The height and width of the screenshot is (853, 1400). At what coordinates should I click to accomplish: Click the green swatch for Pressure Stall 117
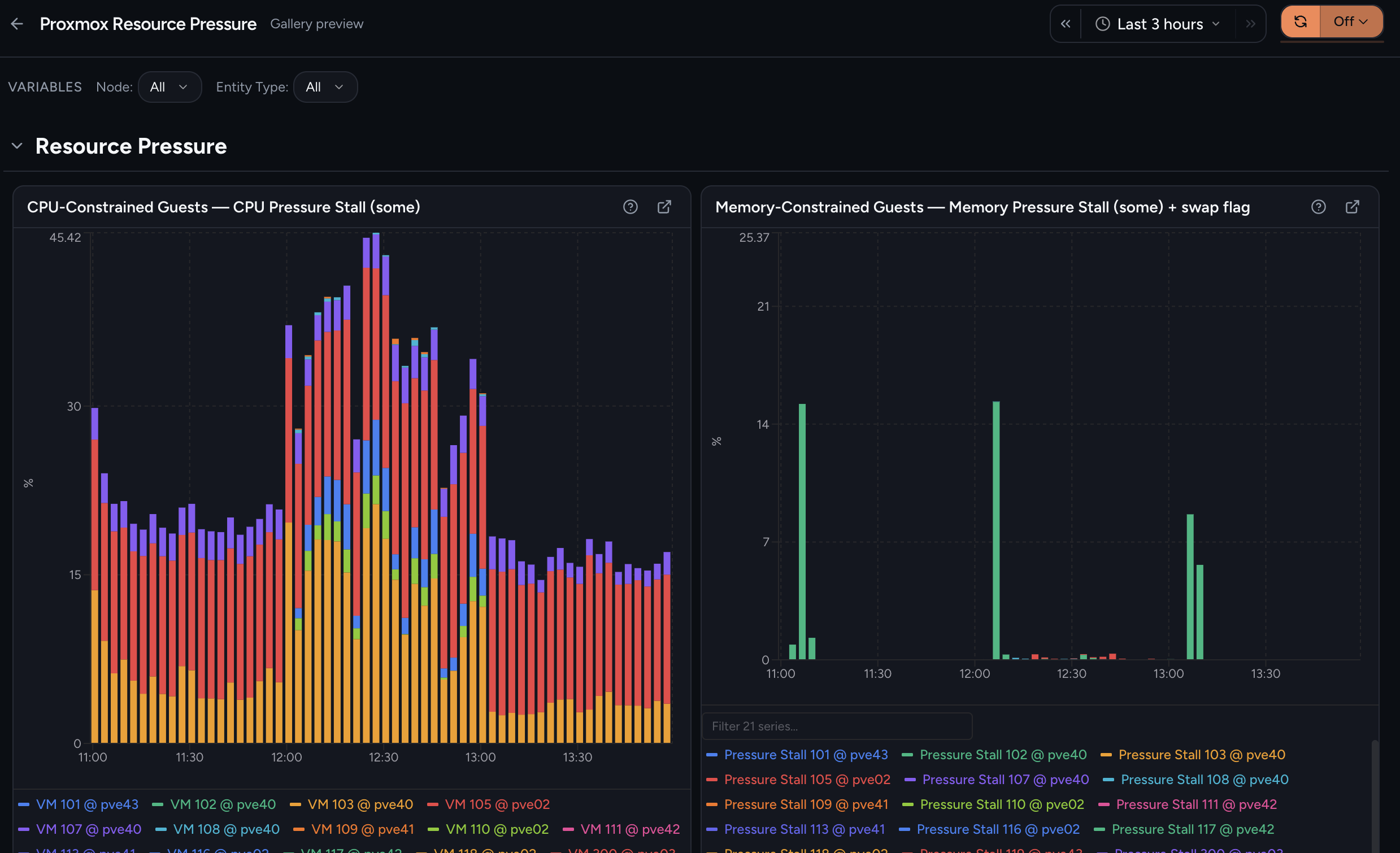[1099, 830]
